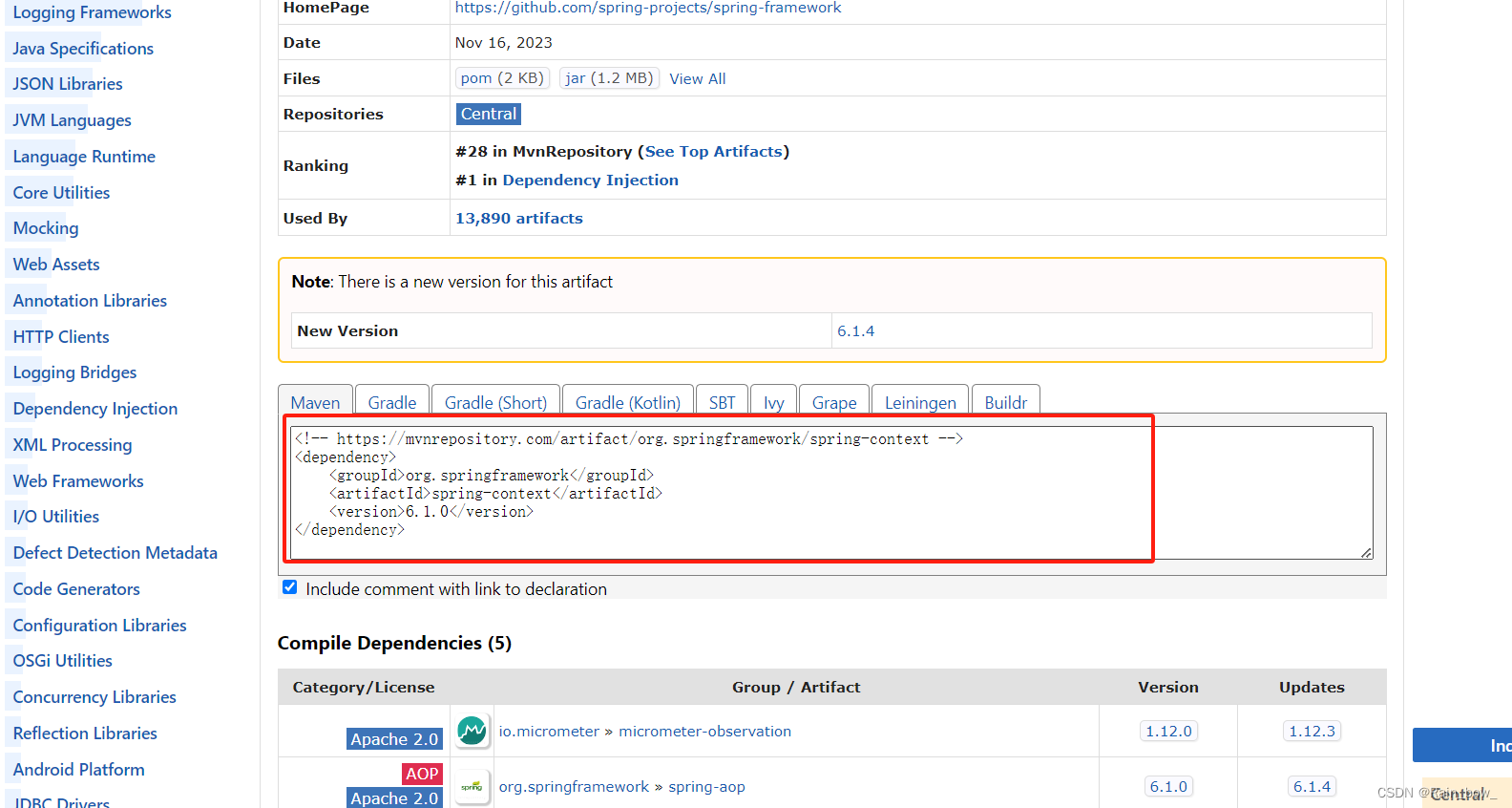Open the 13,890 artifacts used-by link

(x=519, y=219)
